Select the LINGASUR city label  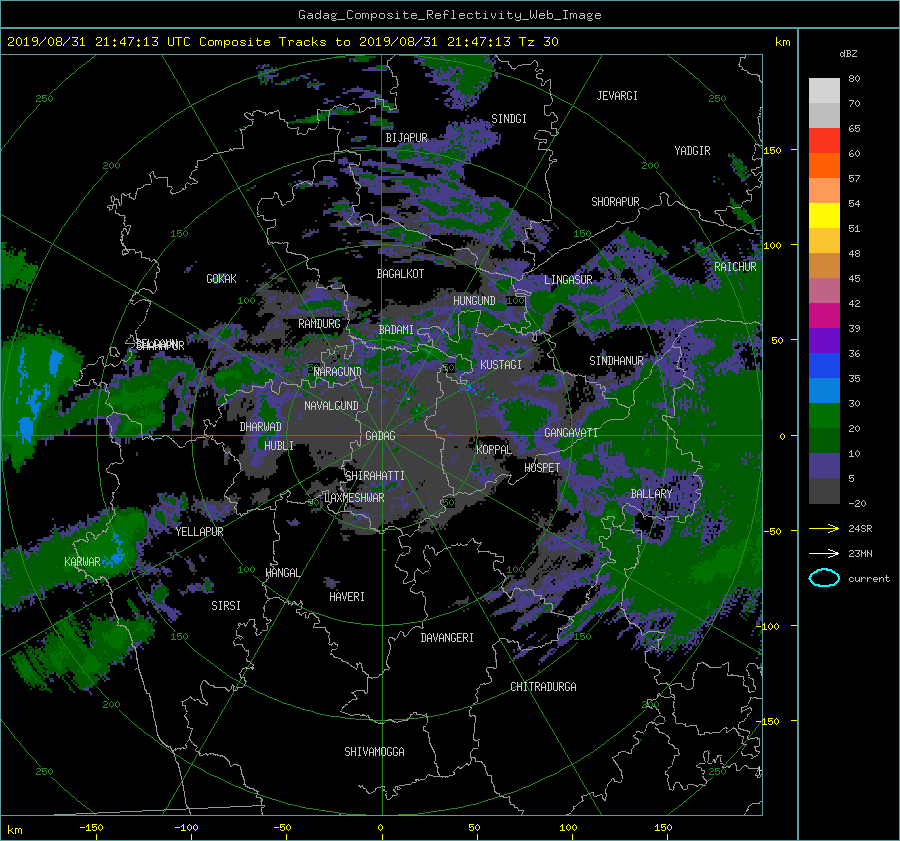[x=568, y=280]
